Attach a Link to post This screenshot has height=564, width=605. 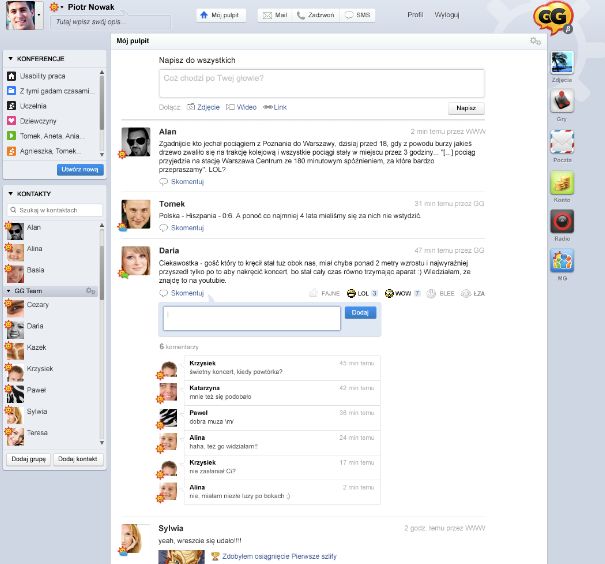(275, 107)
